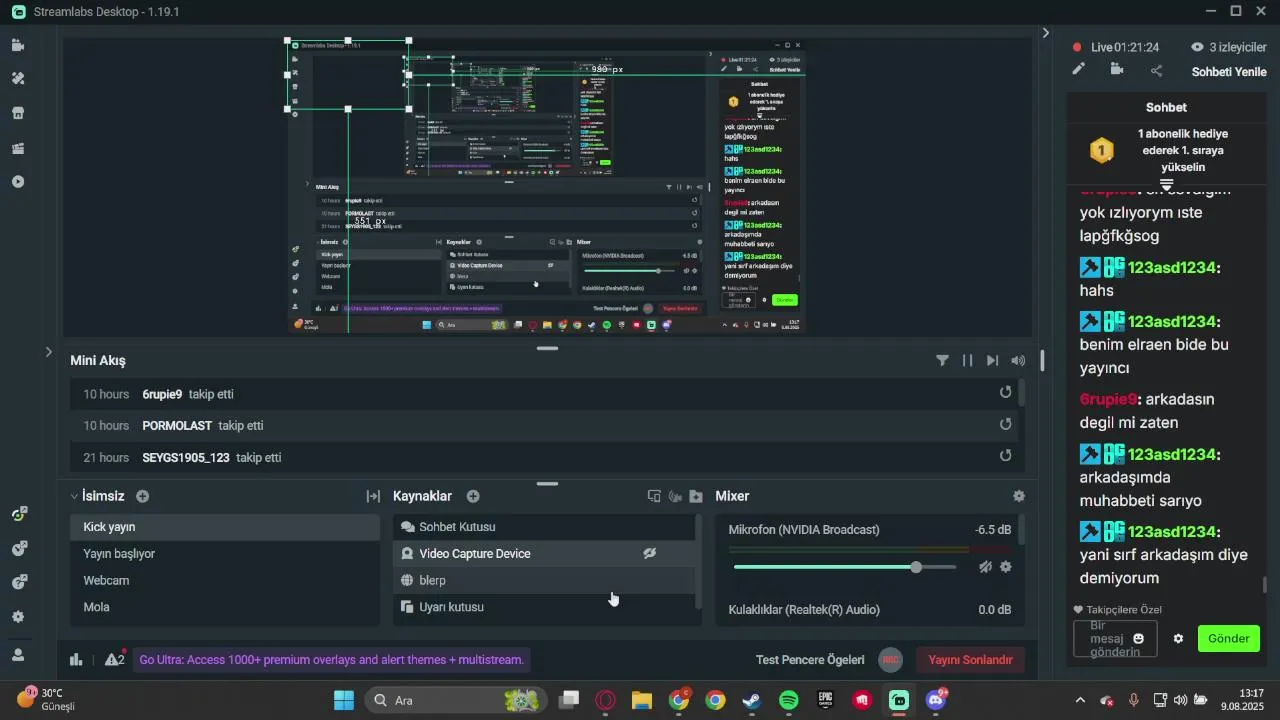Open Spotify from the taskbar
Screen dimensions: 1280x720
[x=788, y=700]
